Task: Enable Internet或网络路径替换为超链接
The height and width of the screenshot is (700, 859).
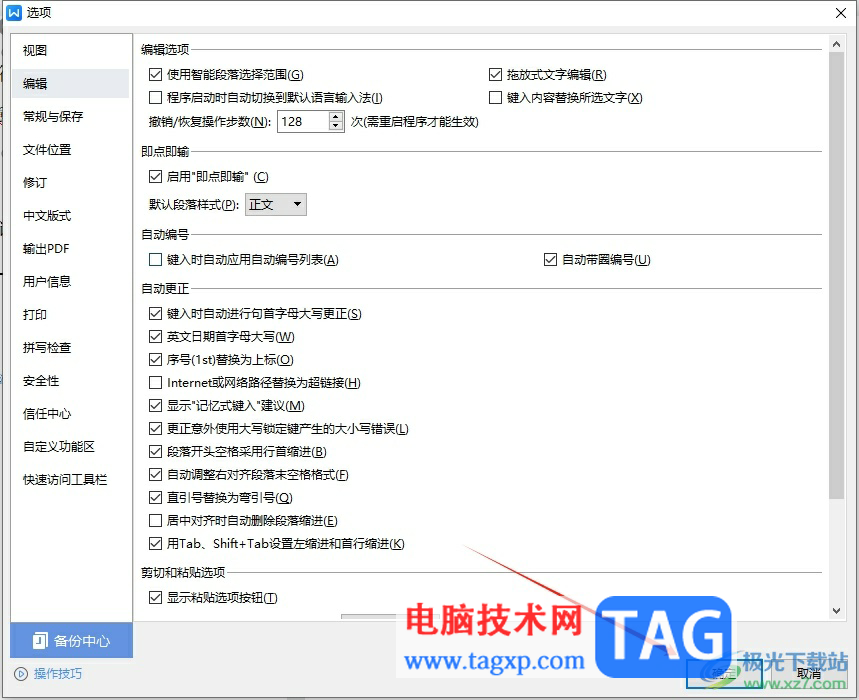Action: (x=156, y=382)
